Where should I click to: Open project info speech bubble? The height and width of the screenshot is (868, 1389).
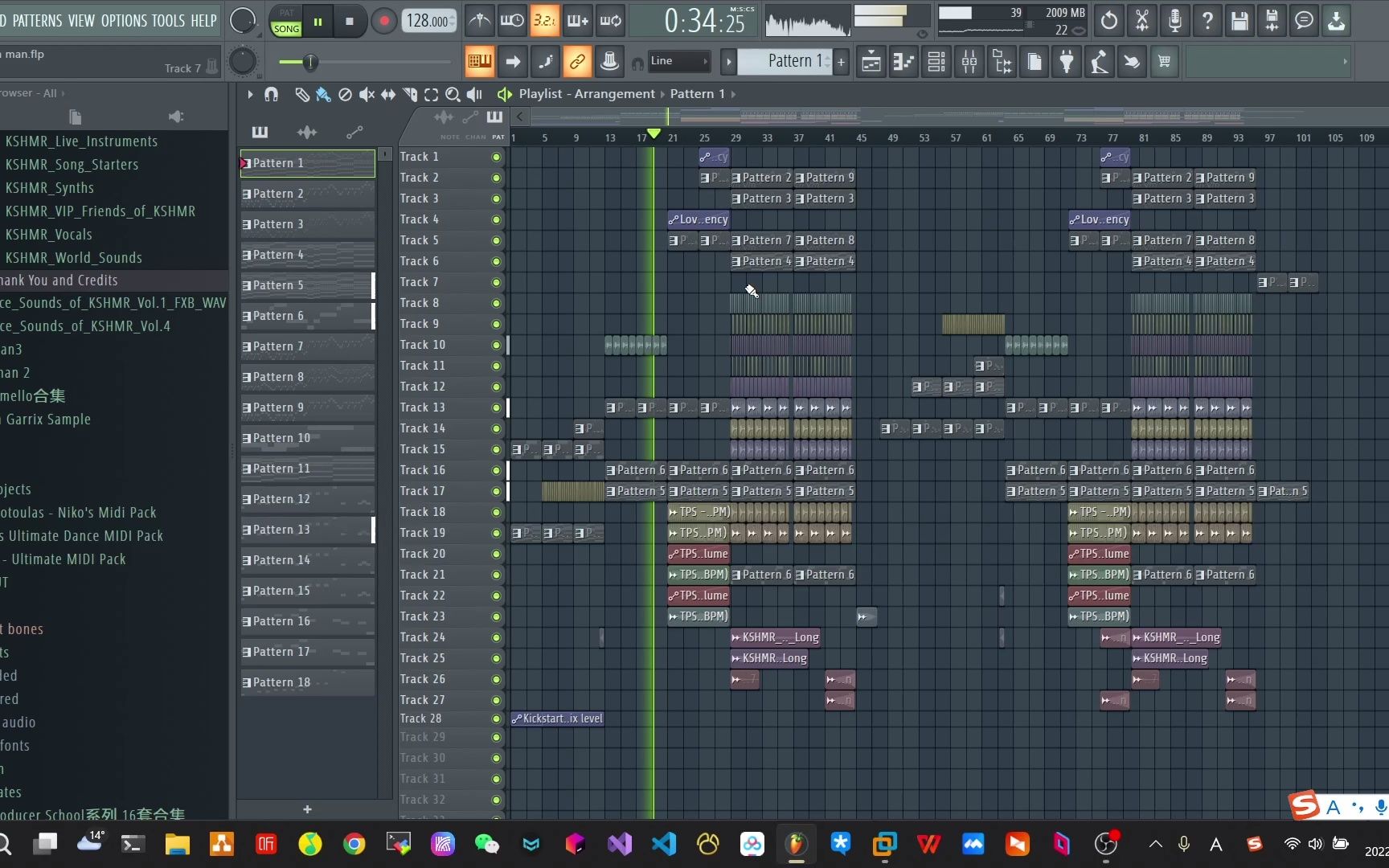click(x=1305, y=21)
